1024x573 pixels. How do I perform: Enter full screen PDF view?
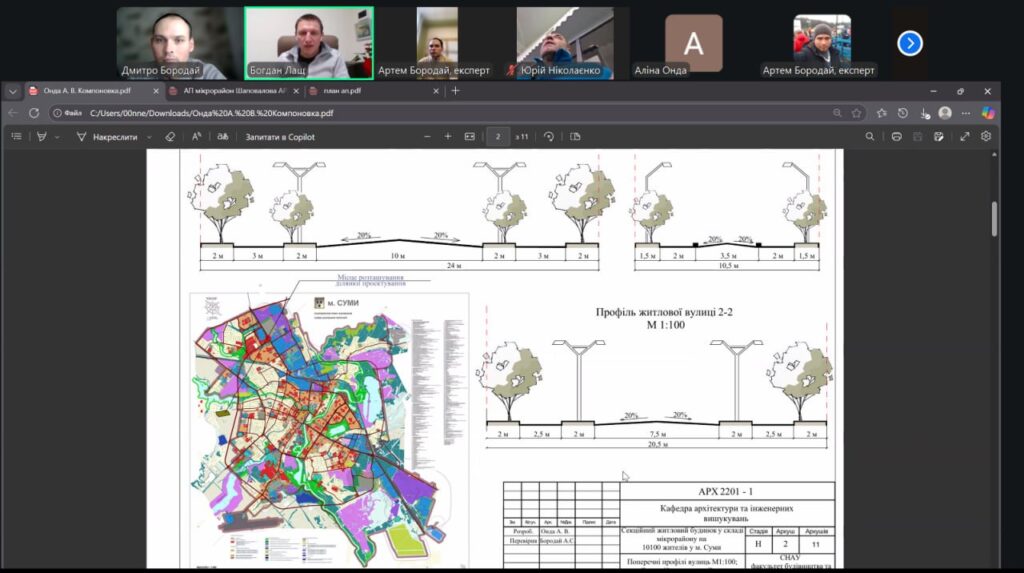click(x=964, y=136)
